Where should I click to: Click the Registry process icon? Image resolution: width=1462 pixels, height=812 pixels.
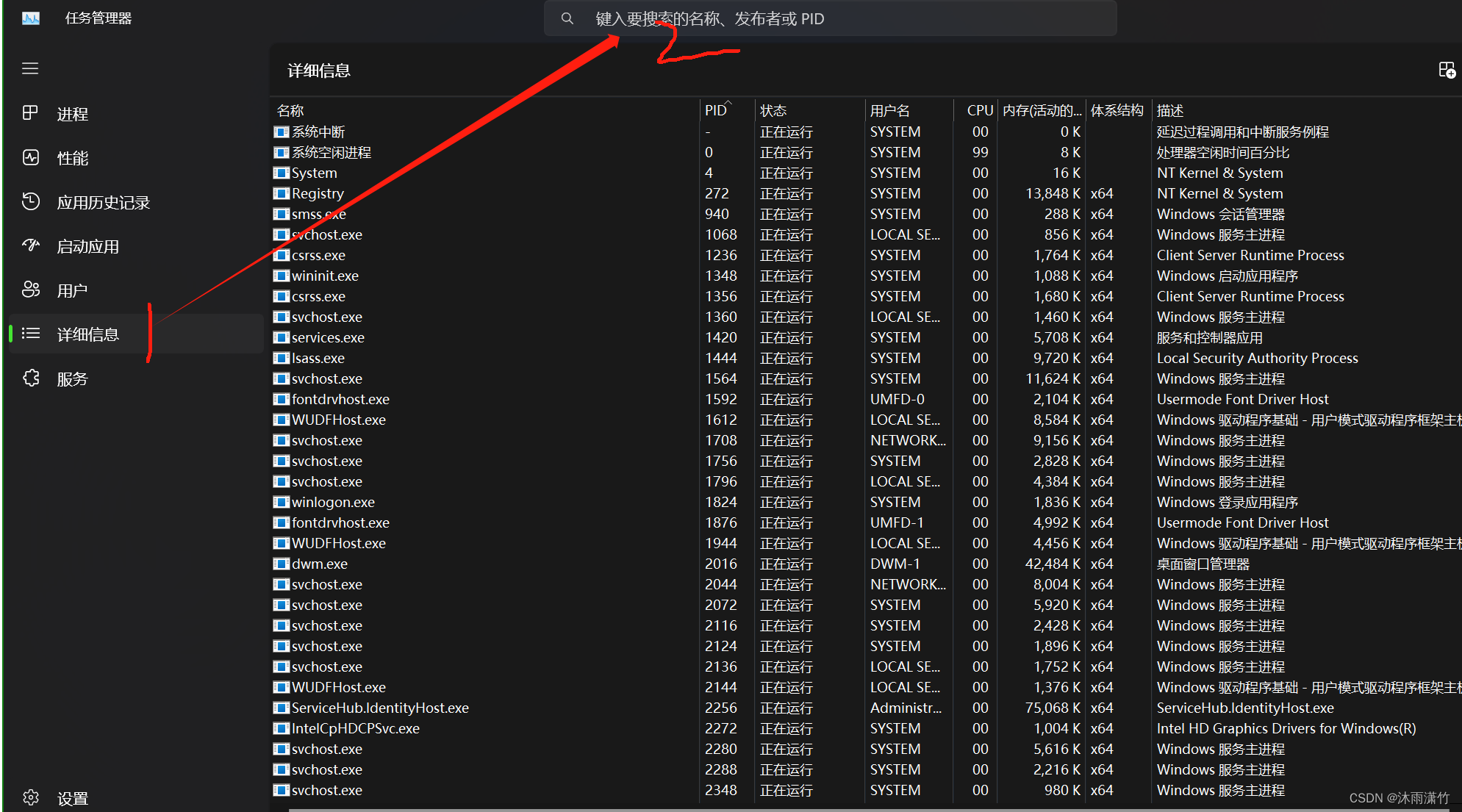[282, 193]
